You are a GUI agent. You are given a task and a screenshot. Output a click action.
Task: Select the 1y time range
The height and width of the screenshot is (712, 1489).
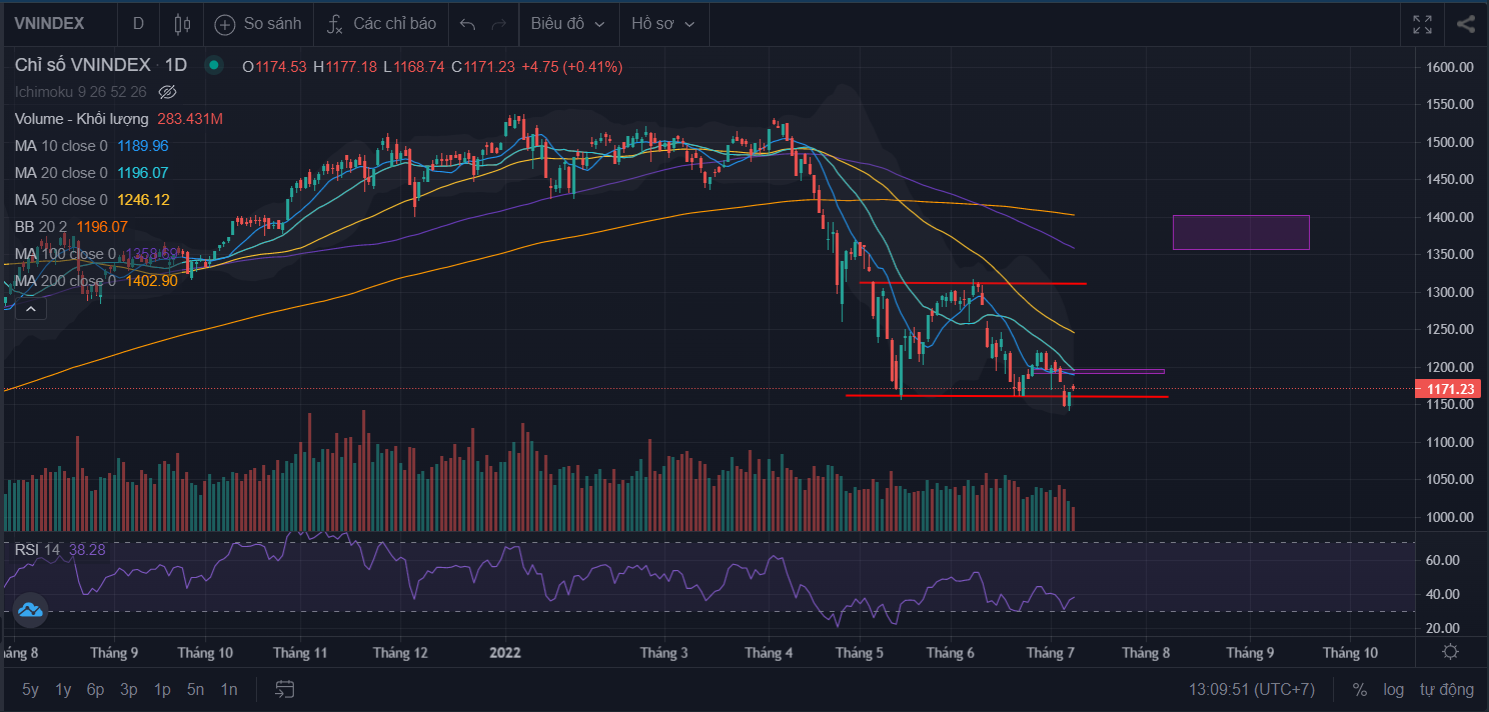(63, 689)
